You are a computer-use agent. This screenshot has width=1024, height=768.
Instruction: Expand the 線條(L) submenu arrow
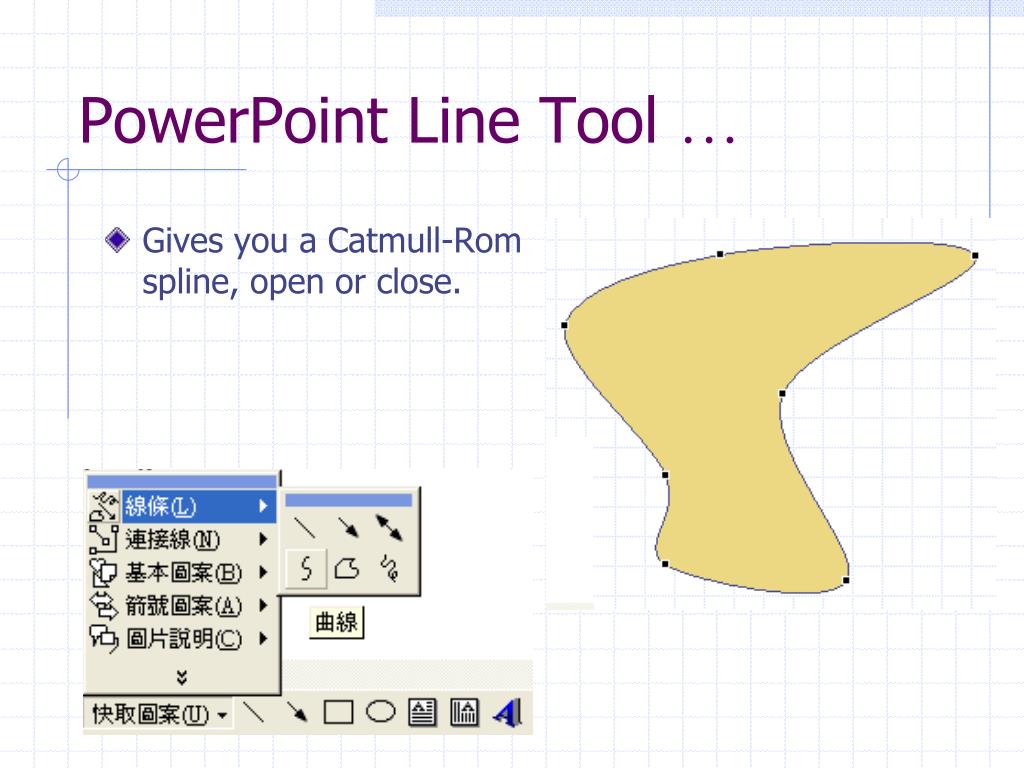pos(263,506)
